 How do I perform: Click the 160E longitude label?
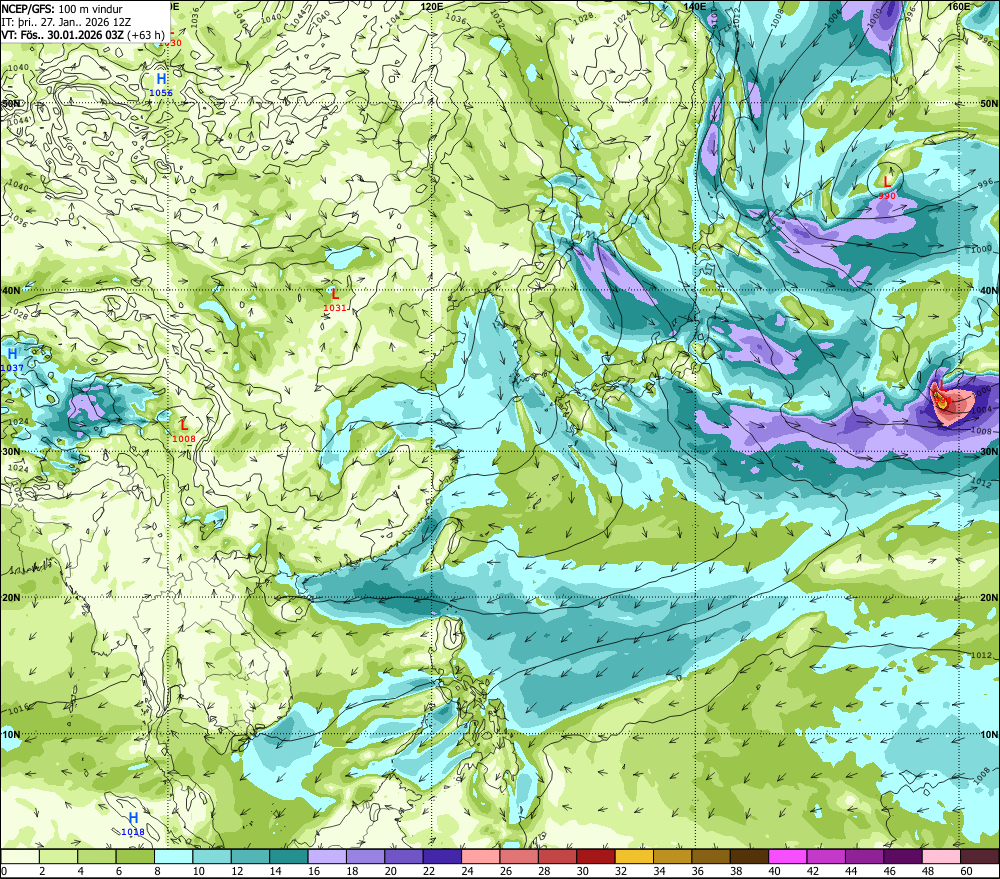point(959,6)
